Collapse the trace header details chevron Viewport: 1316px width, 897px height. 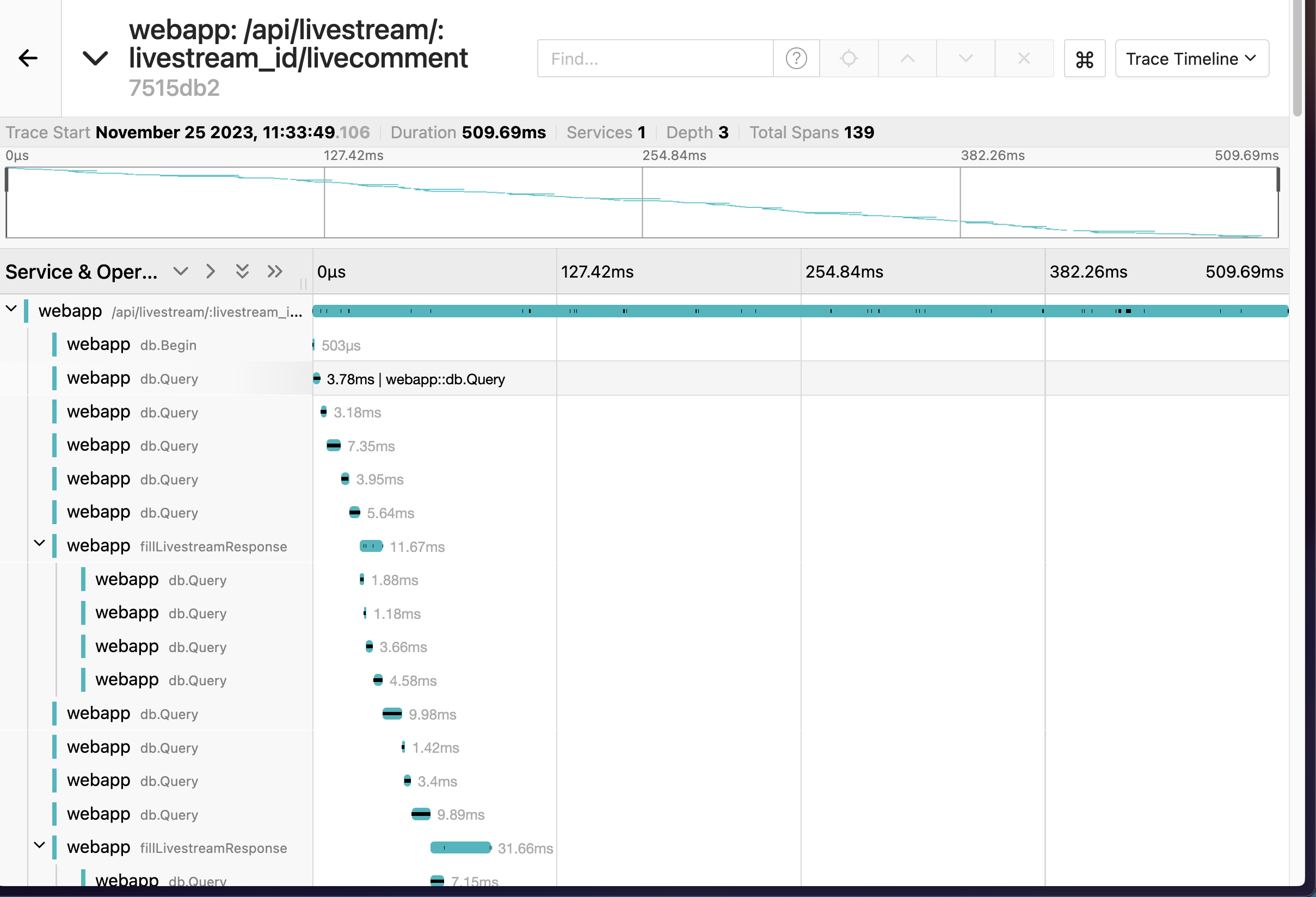(x=95, y=58)
